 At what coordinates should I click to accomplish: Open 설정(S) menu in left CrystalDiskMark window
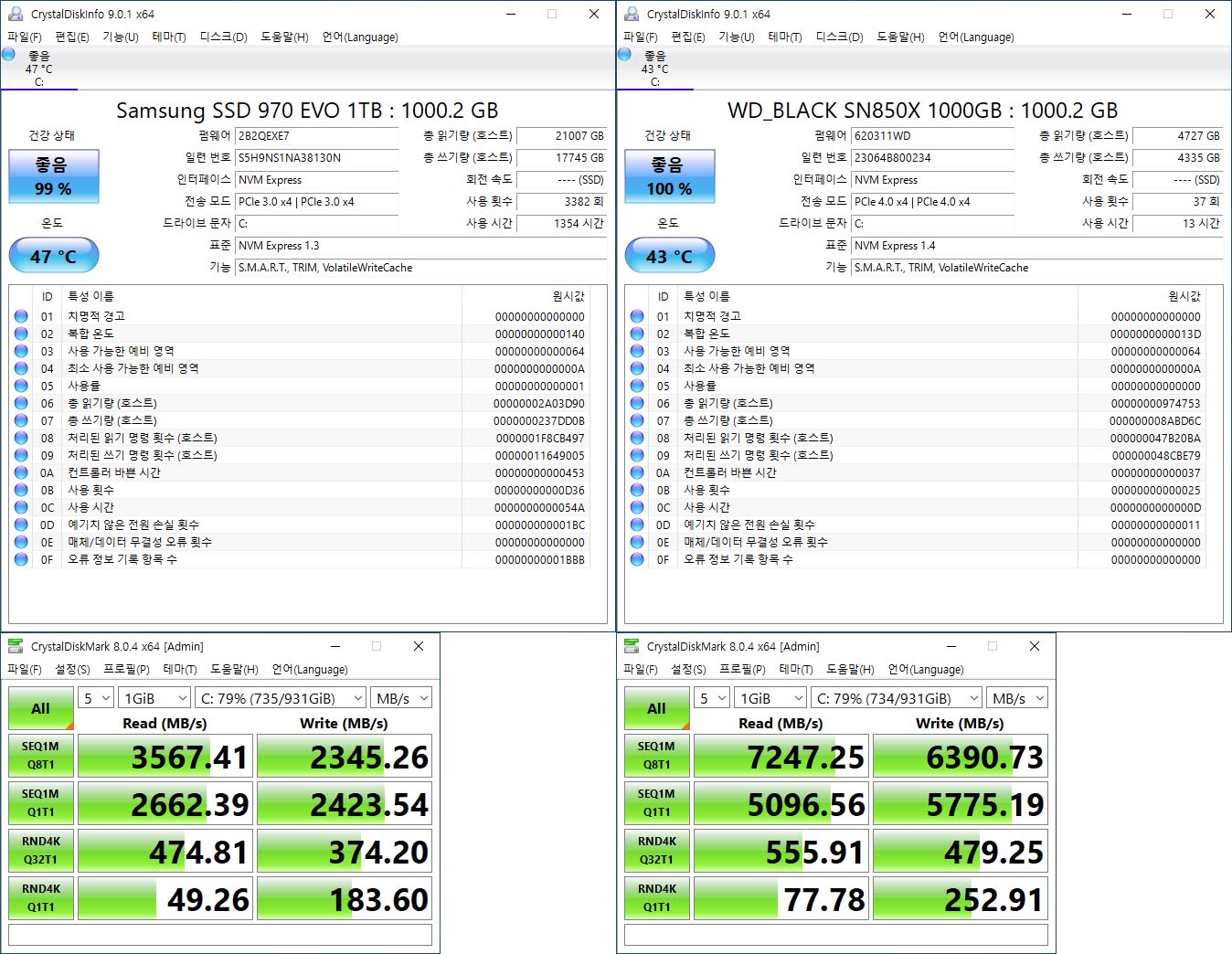(x=72, y=669)
